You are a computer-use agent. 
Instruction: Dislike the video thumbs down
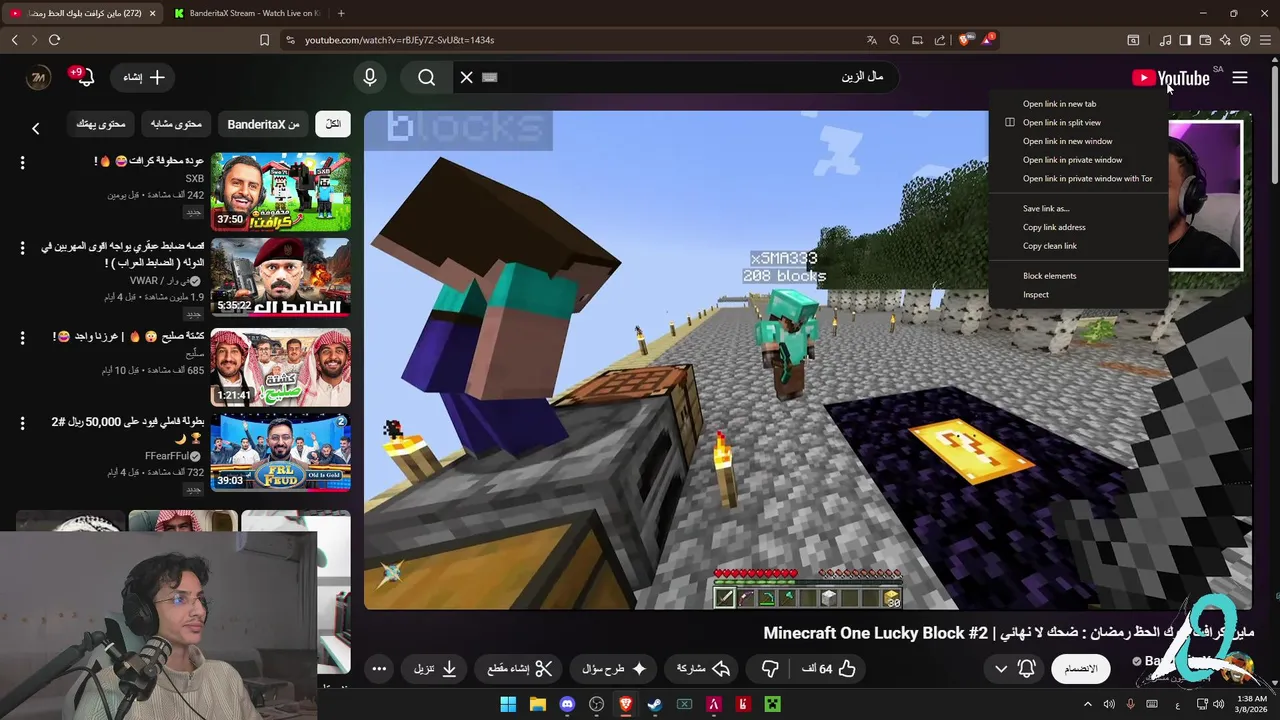(x=770, y=668)
